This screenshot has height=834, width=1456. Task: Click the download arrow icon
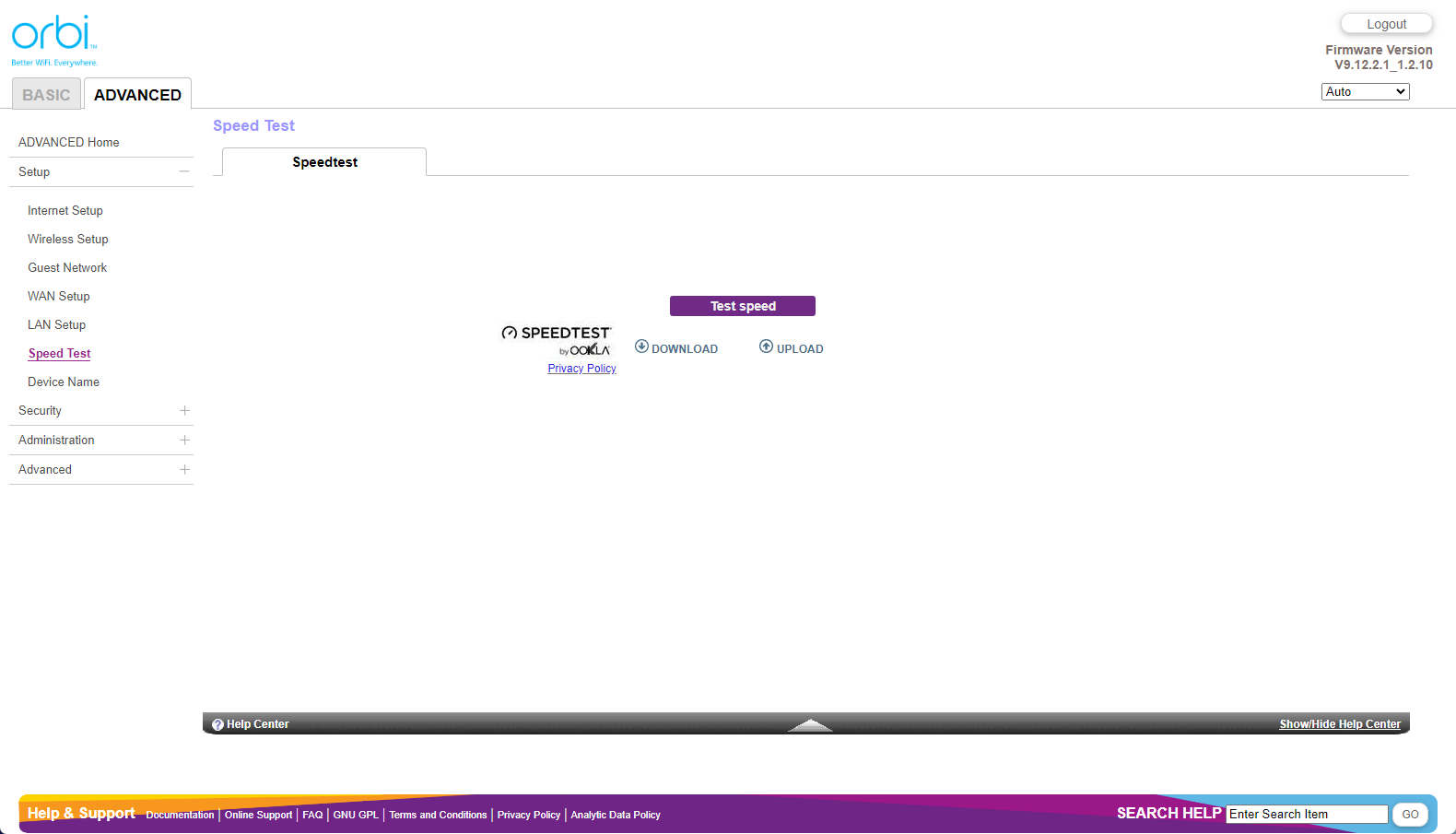641,347
